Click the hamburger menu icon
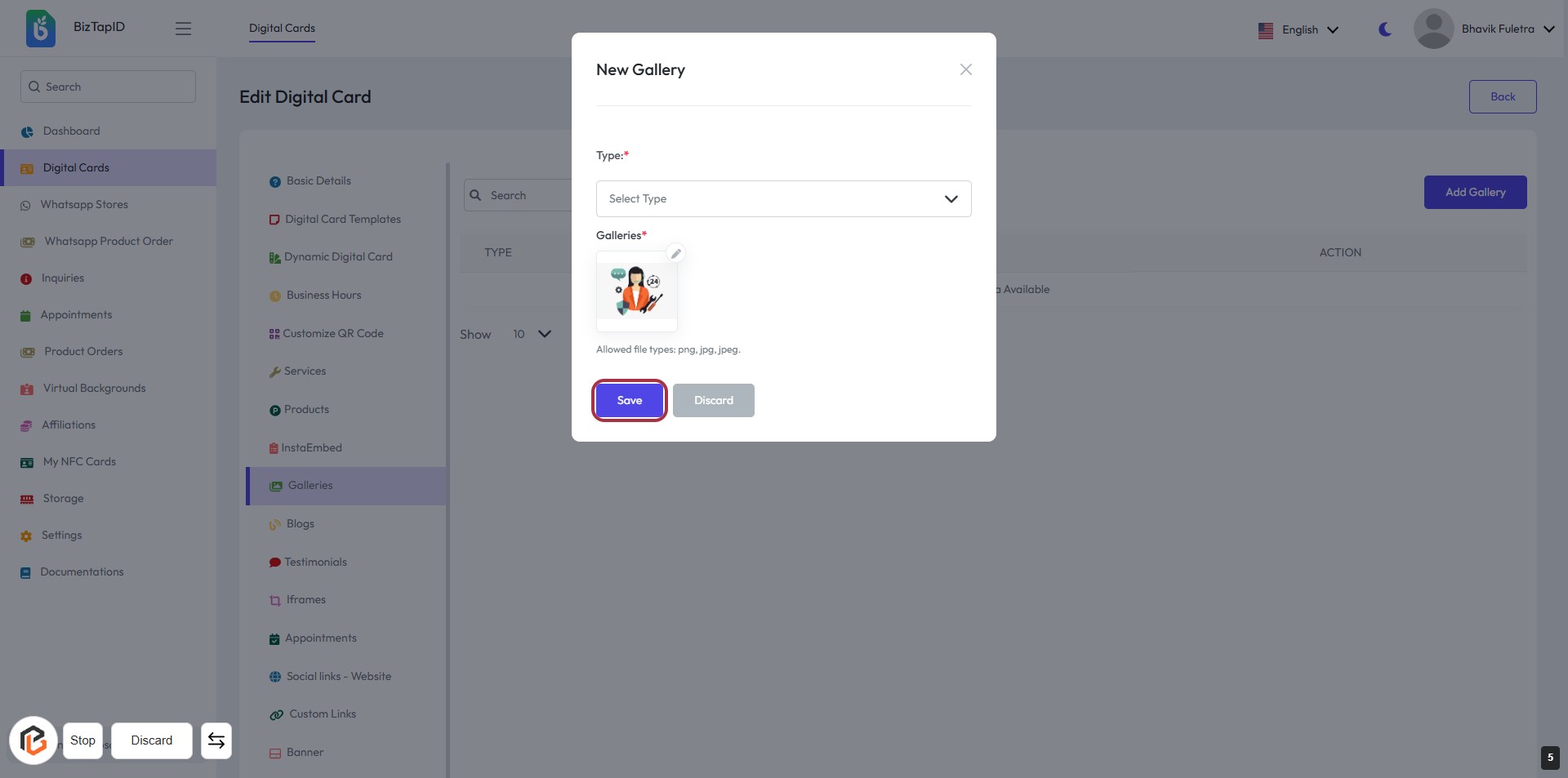Viewport: 1568px width, 778px height. 183,29
